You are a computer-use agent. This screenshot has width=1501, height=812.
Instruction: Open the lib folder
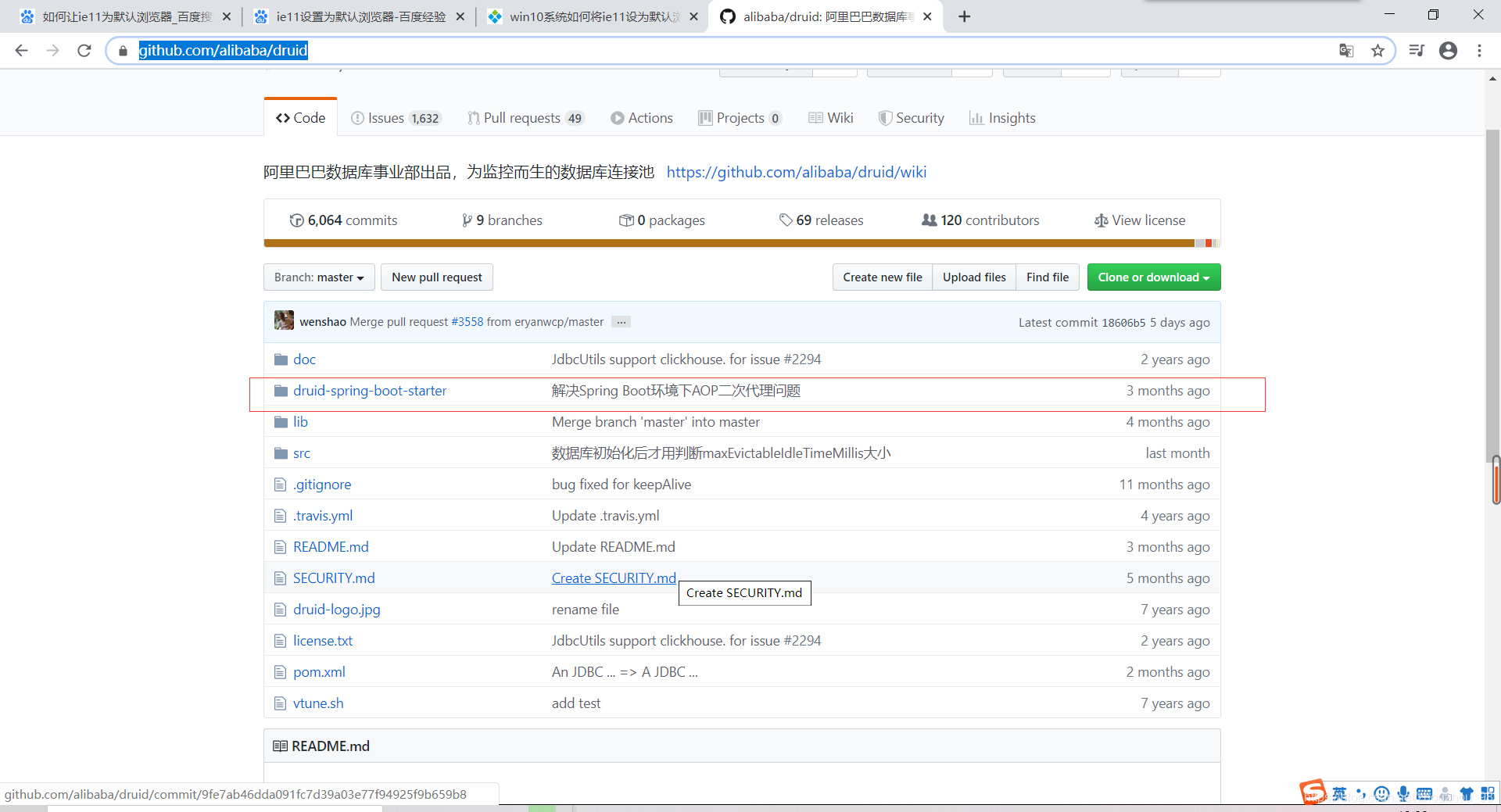click(300, 422)
